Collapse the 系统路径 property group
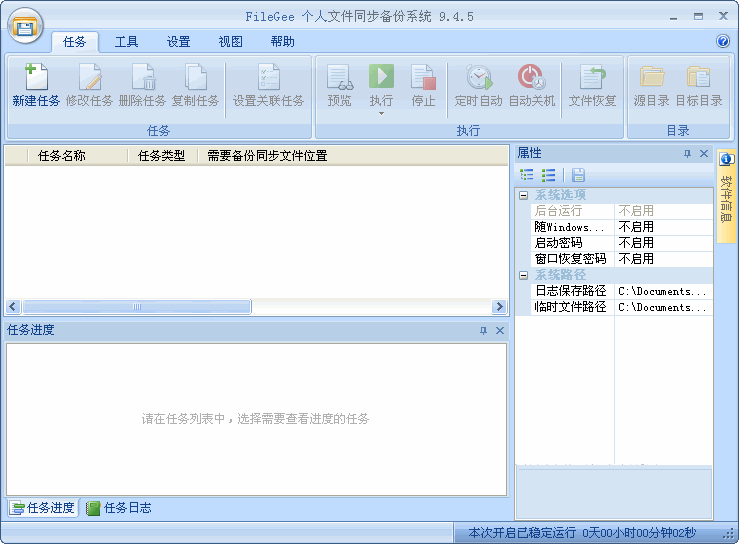The image size is (739, 544). [523, 275]
